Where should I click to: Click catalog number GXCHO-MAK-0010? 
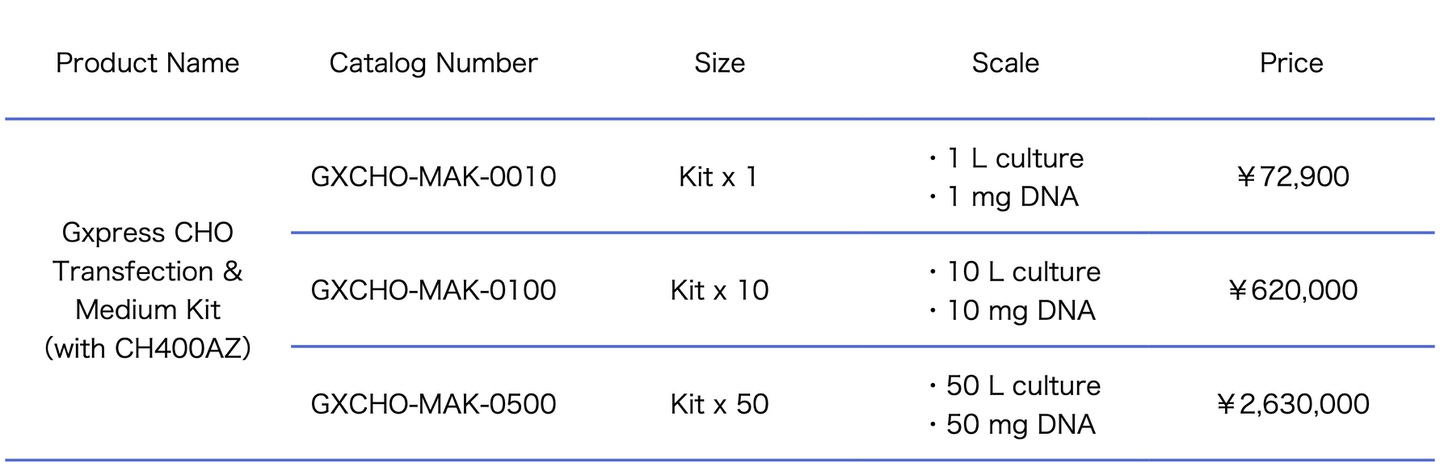433,177
